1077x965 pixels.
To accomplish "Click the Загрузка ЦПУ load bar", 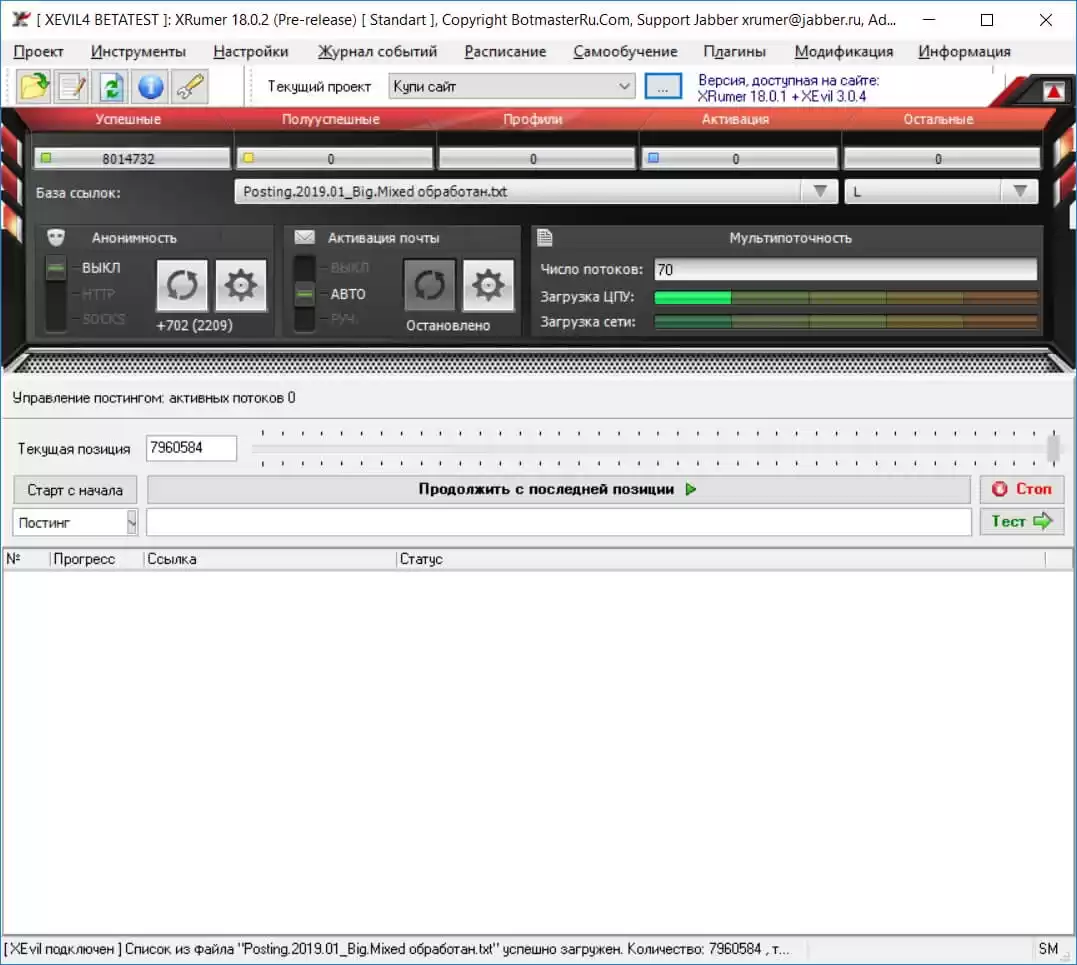I will pos(845,297).
